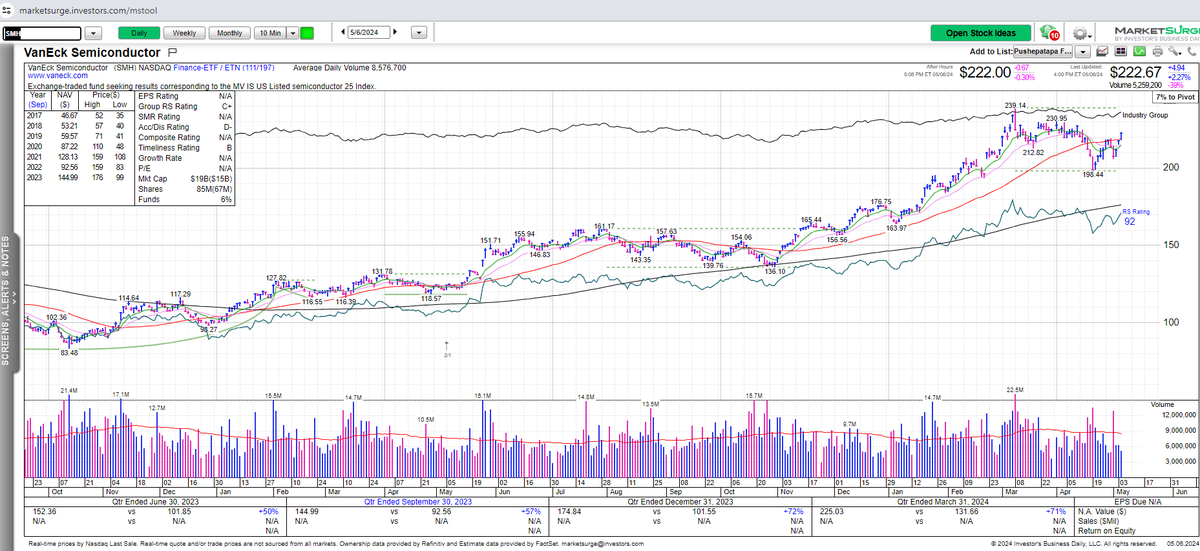Expand the Add to List dropdown arrow
This screenshot has width=1200, height=551.
[1082, 51]
